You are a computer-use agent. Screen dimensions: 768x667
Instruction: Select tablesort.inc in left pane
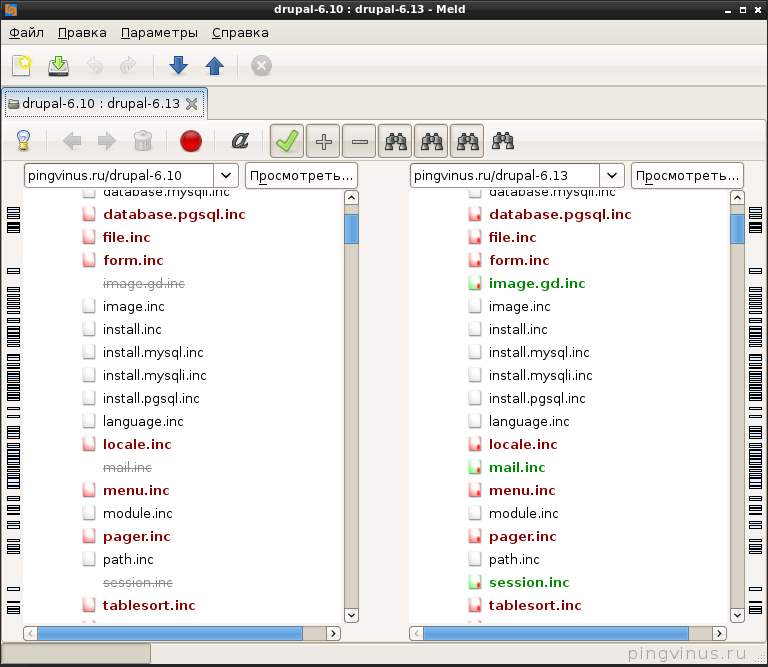pos(149,605)
